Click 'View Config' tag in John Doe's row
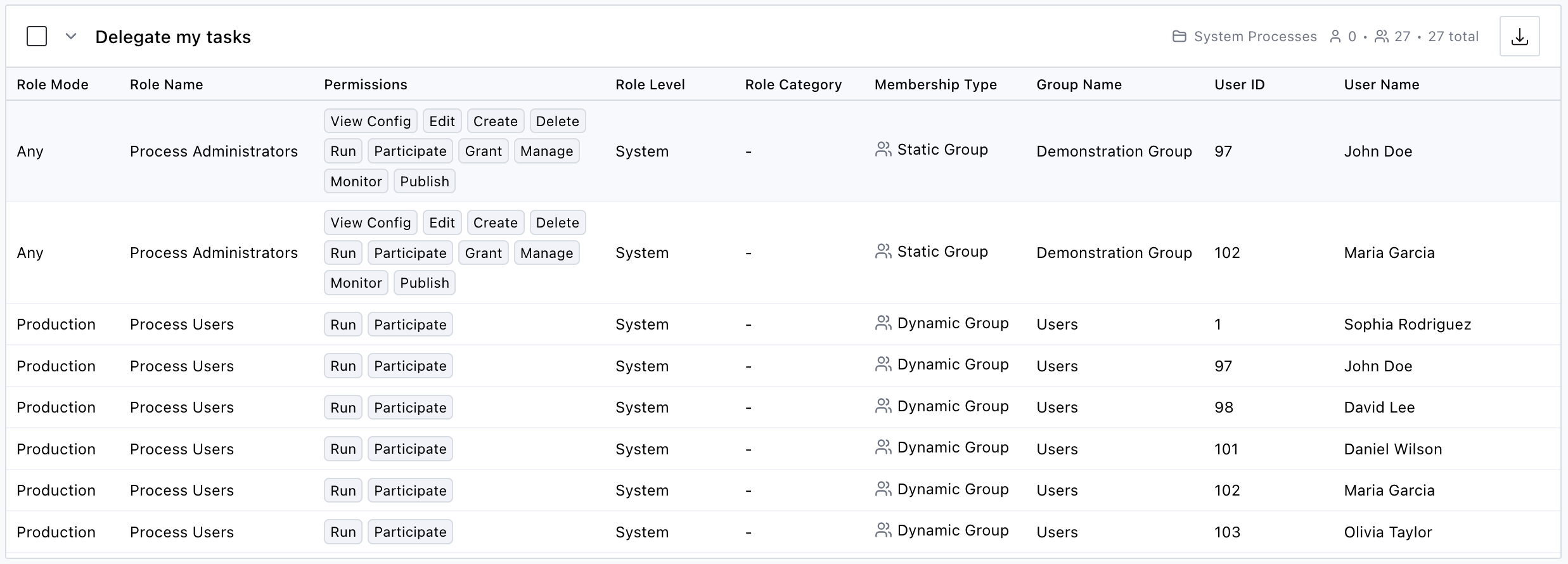The image size is (1568, 564). tap(371, 121)
